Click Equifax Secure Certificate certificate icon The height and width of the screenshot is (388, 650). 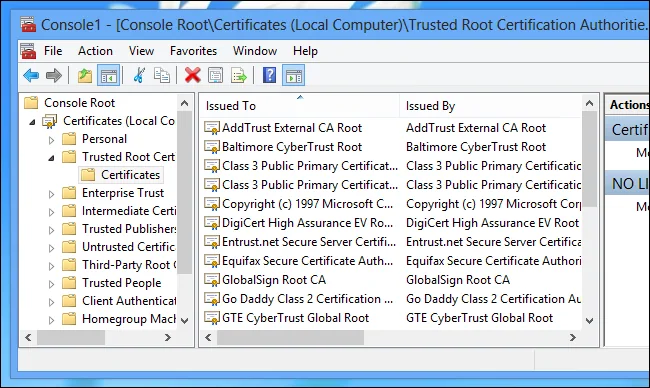click(x=212, y=261)
